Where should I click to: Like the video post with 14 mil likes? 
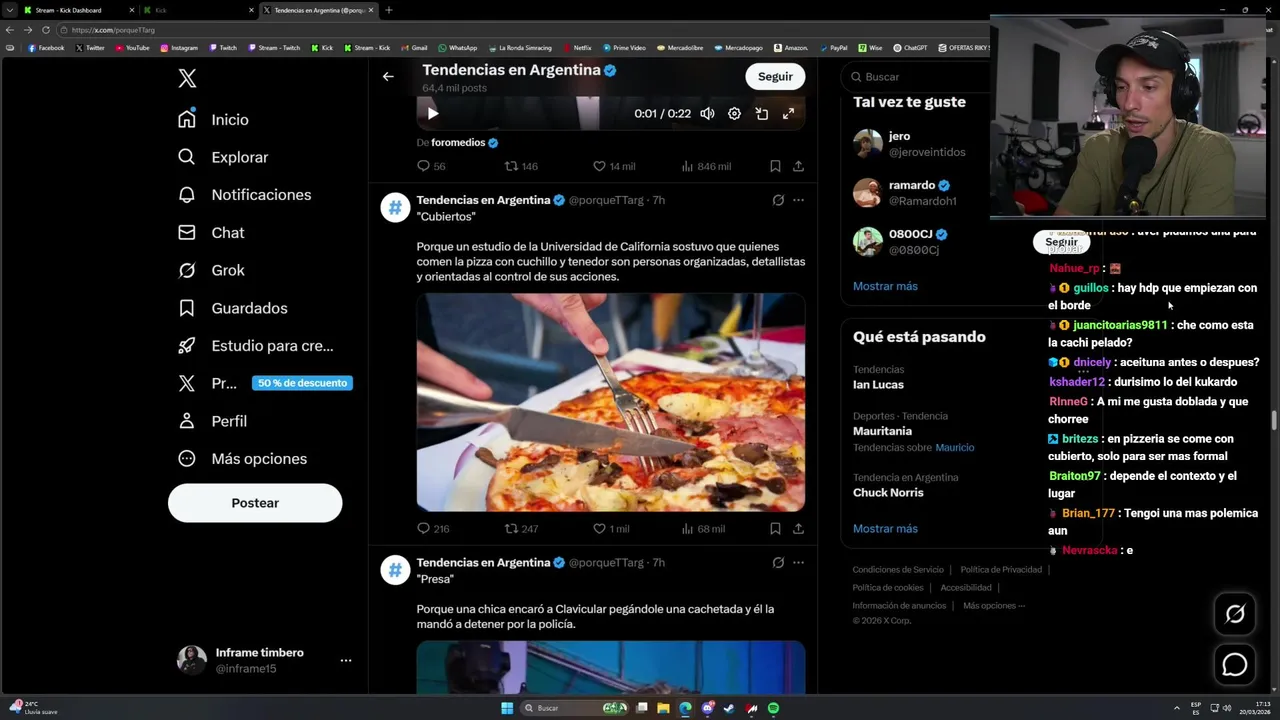[x=614, y=166]
